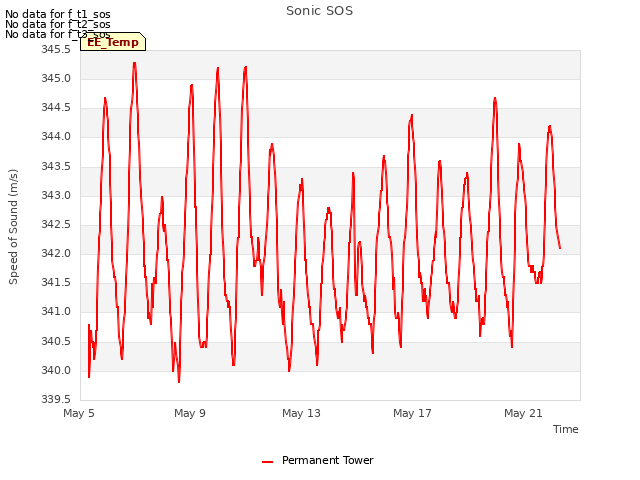The image size is (640, 480).
Task: Click the May 9 x-axis tick label
Action: click(190, 413)
